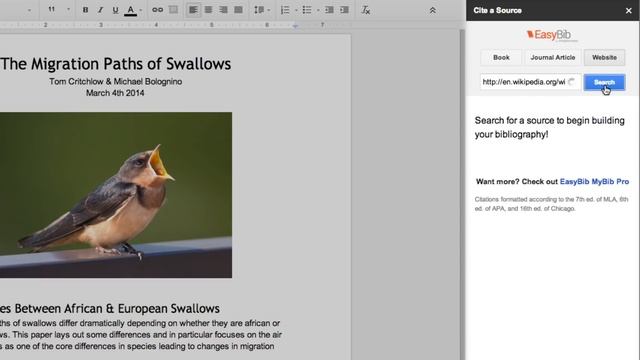Image resolution: width=640 pixels, height=360 pixels.
Task: Align text to the left
Action: (193, 10)
